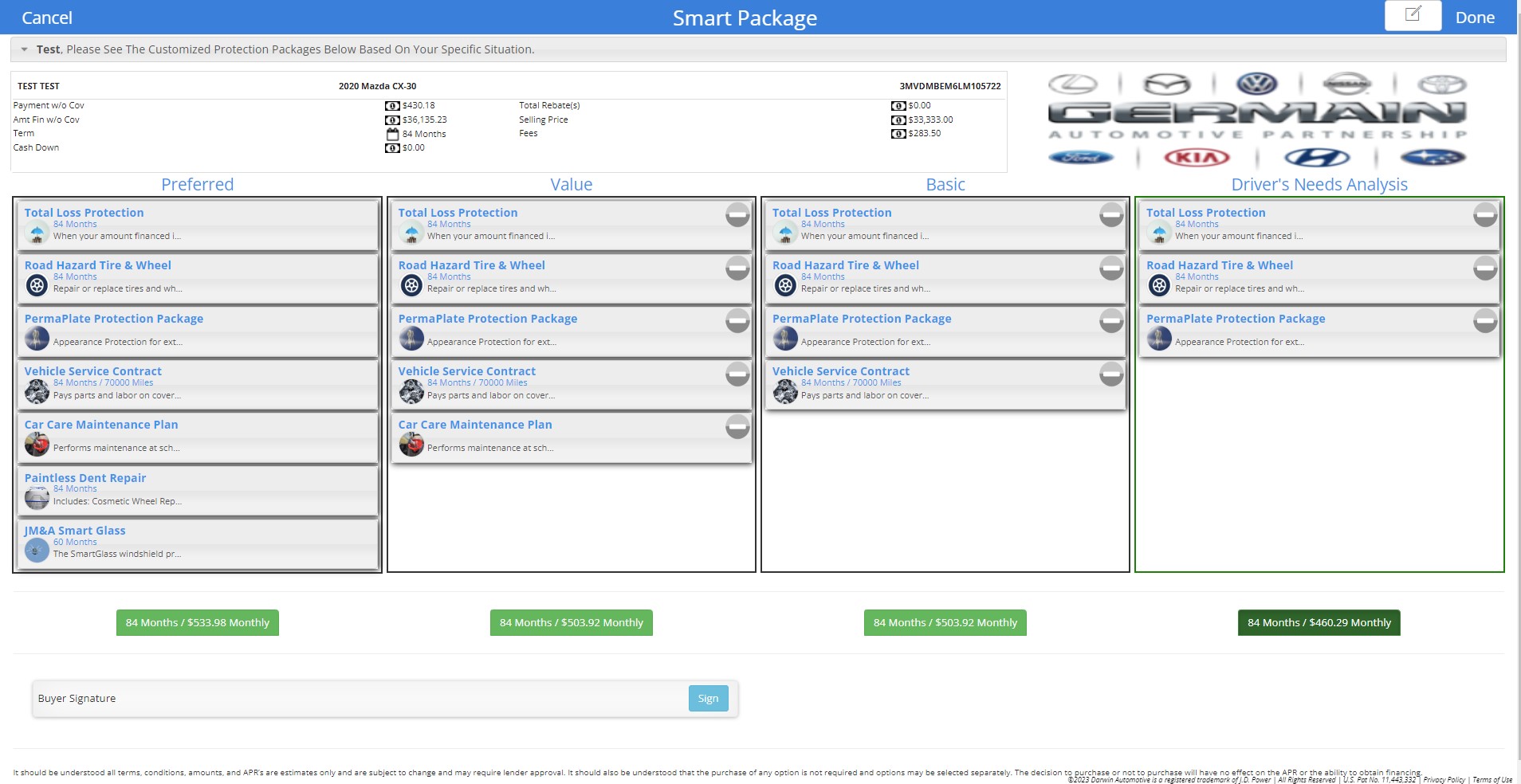Click Vehicle Service Contract engine icon in Preferred
The height and width of the screenshot is (784, 1521).
click(37, 391)
